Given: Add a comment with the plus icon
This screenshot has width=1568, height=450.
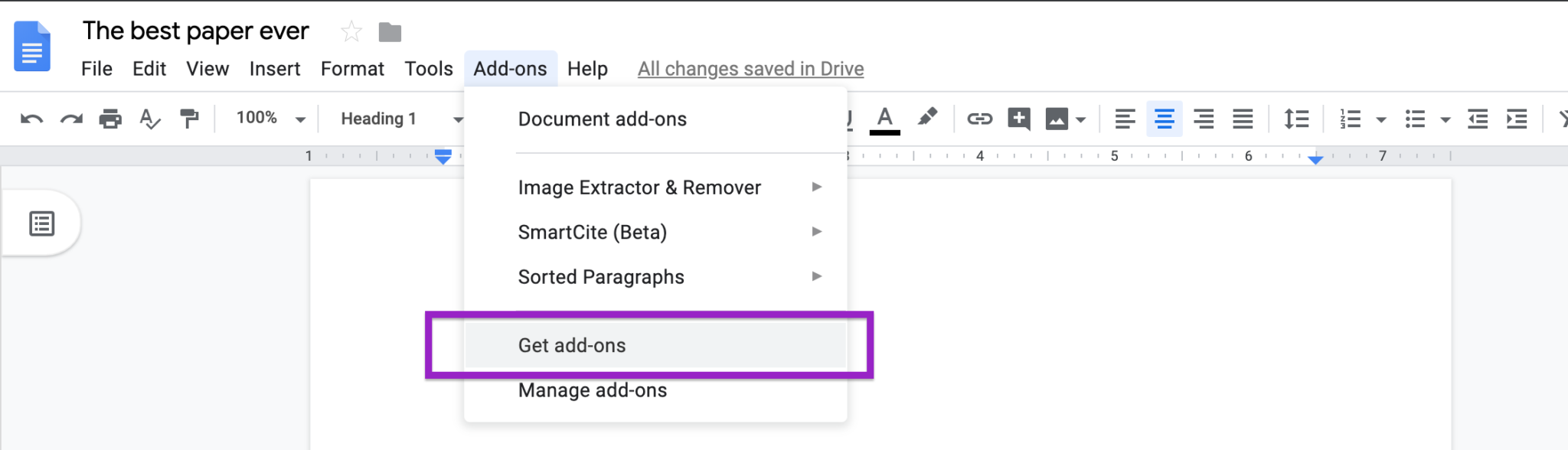Looking at the screenshot, I should (1019, 119).
